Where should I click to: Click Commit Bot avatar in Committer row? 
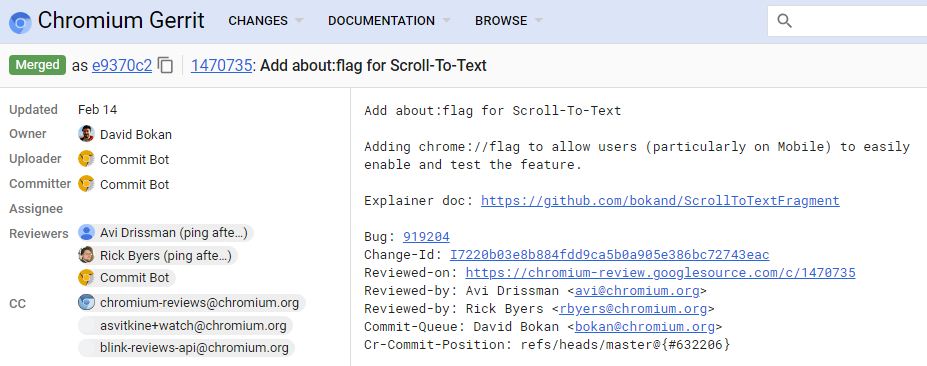click(x=86, y=184)
